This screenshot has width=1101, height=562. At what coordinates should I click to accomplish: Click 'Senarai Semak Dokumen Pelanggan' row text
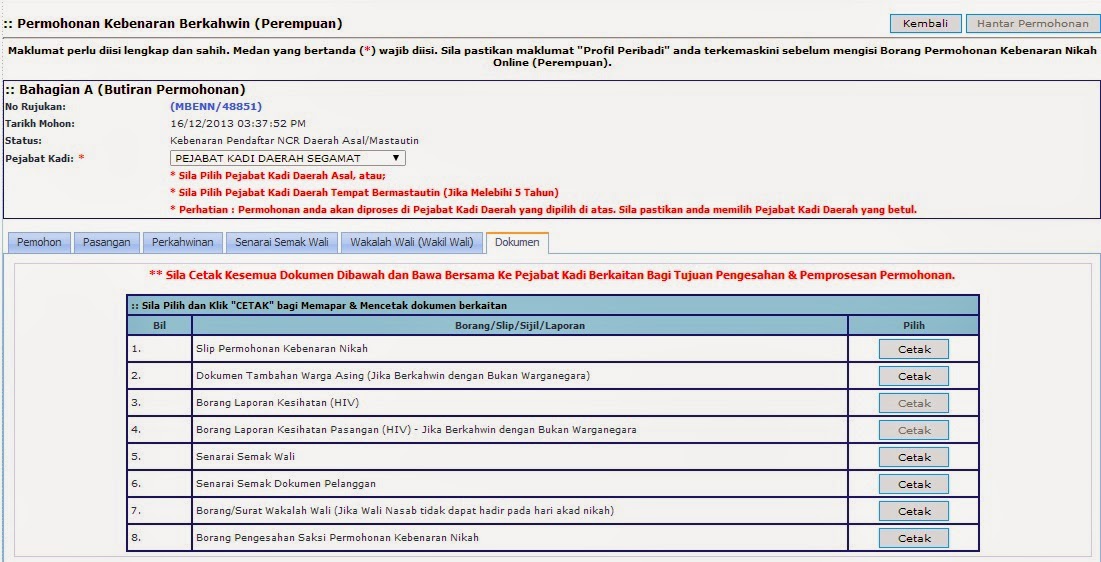pyautogui.click(x=286, y=483)
